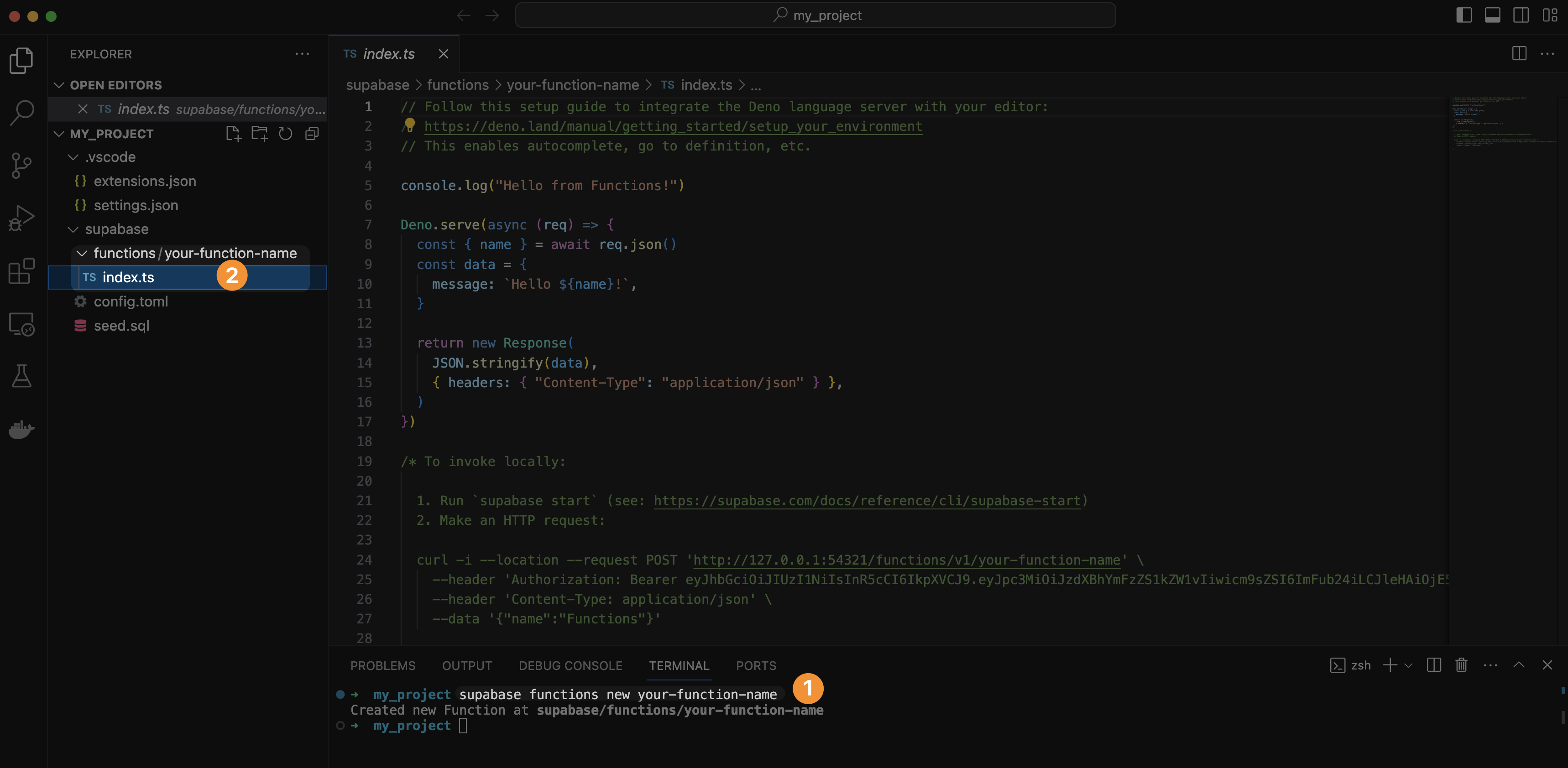Open the Source Control view

pyautogui.click(x=22, y=165)
